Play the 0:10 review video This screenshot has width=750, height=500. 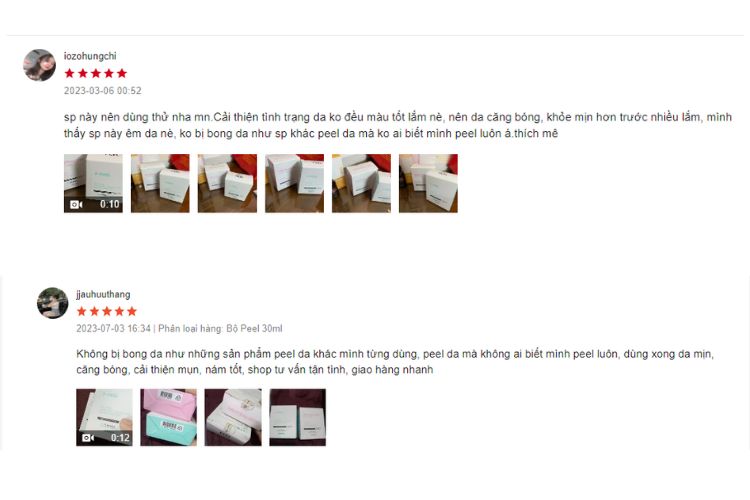[x=93, y=183]
